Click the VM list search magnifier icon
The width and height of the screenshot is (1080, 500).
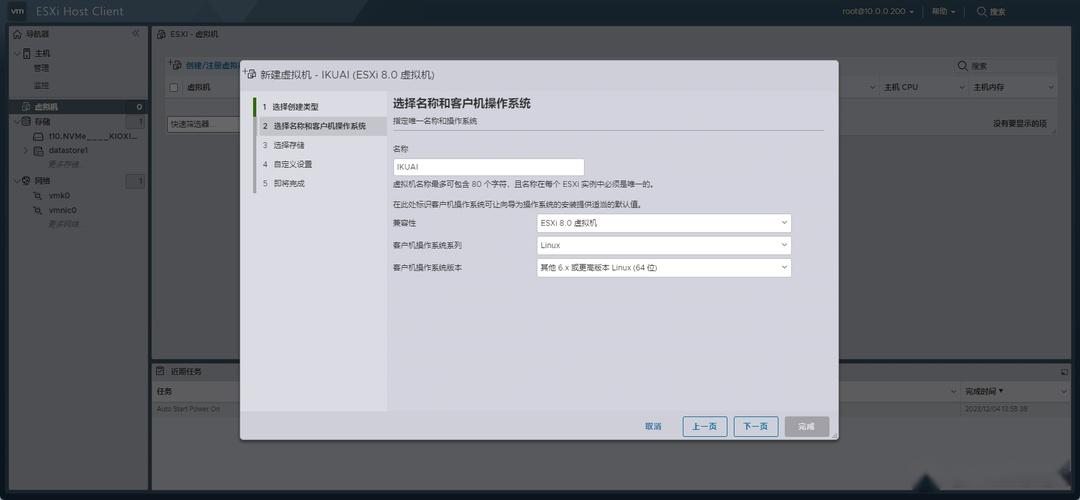pos(962,66)
